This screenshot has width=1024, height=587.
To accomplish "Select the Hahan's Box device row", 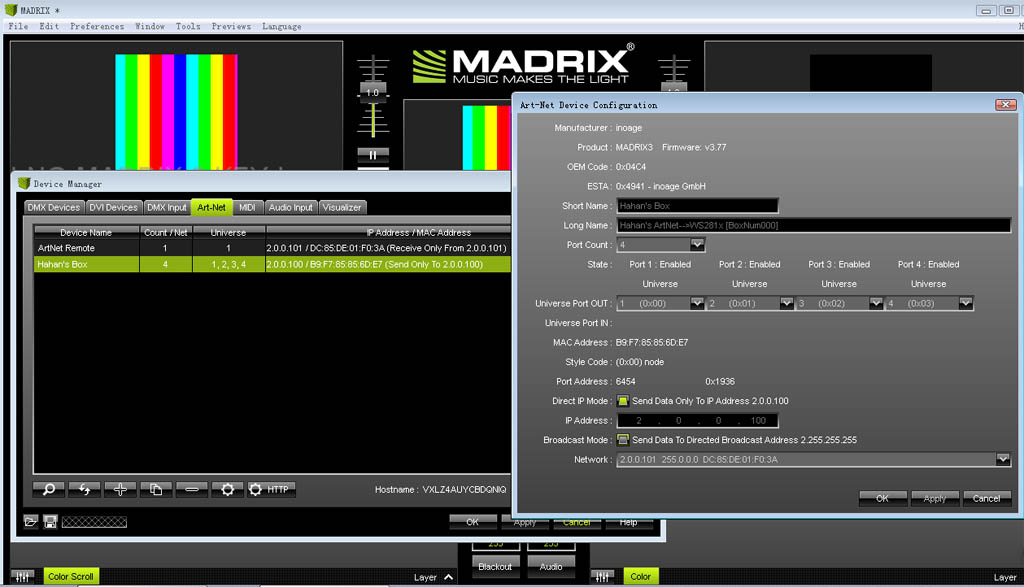I will click(272, 264).
